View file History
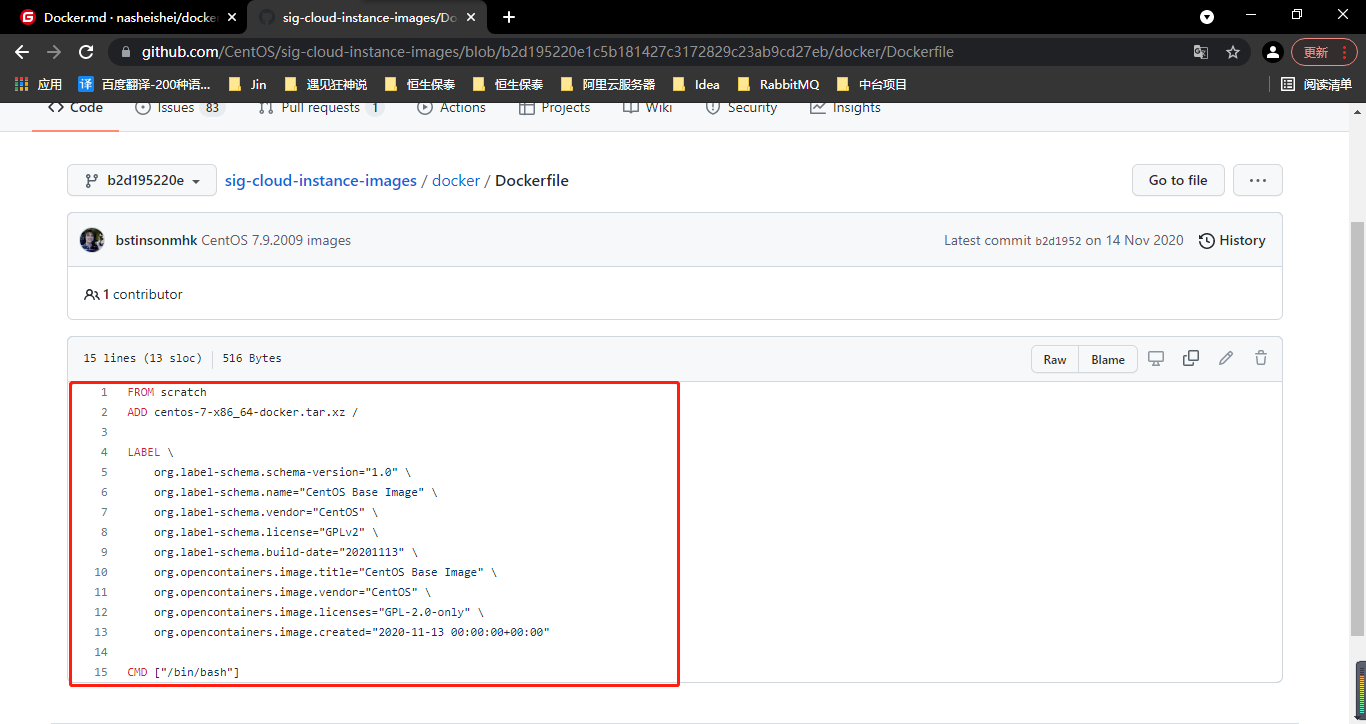Screen dimensions: 1366x724 tap(1232, 241)
